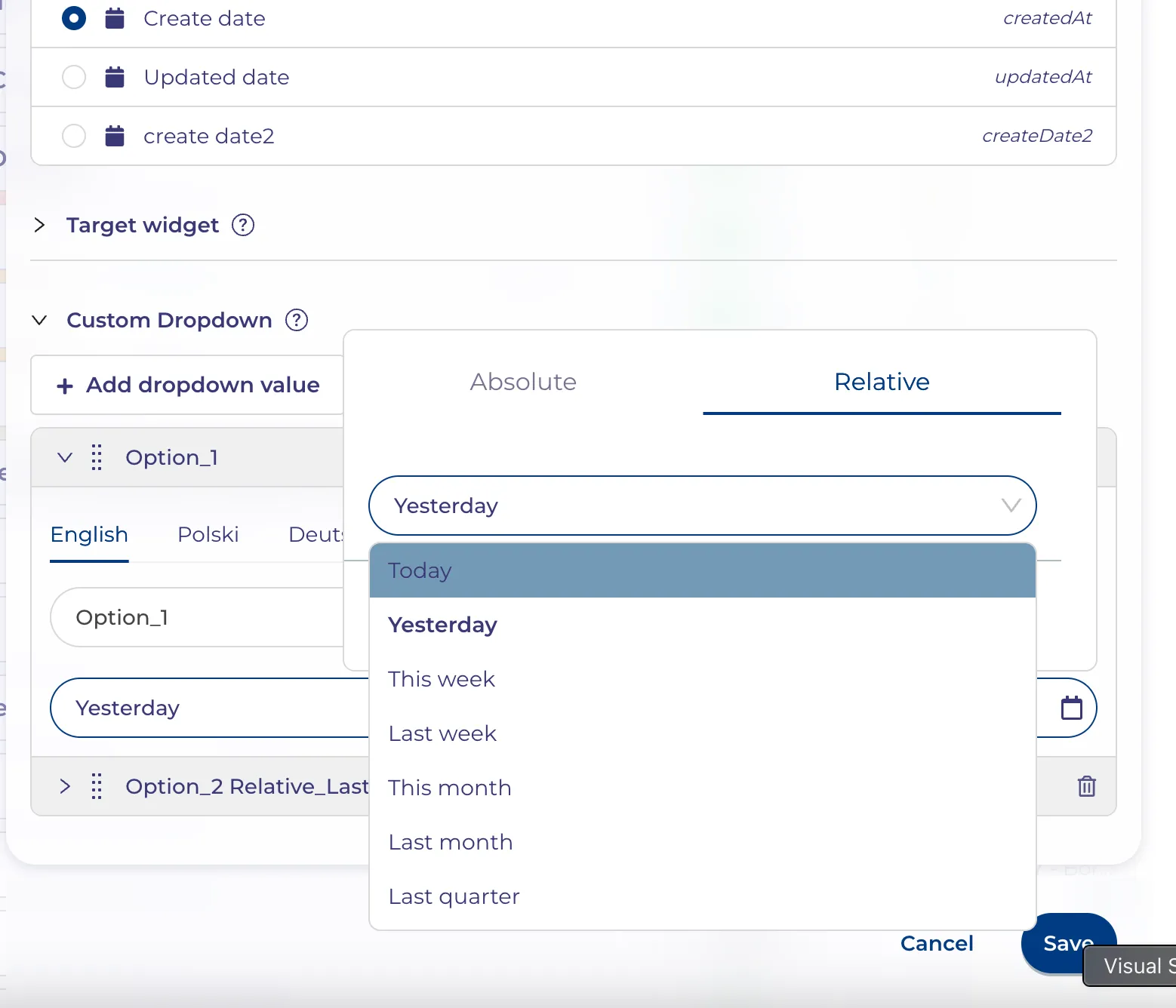Expand the Target widget section
Image resolution: width=1176 pixels, height=1008 pixels.
coord(40,225)
